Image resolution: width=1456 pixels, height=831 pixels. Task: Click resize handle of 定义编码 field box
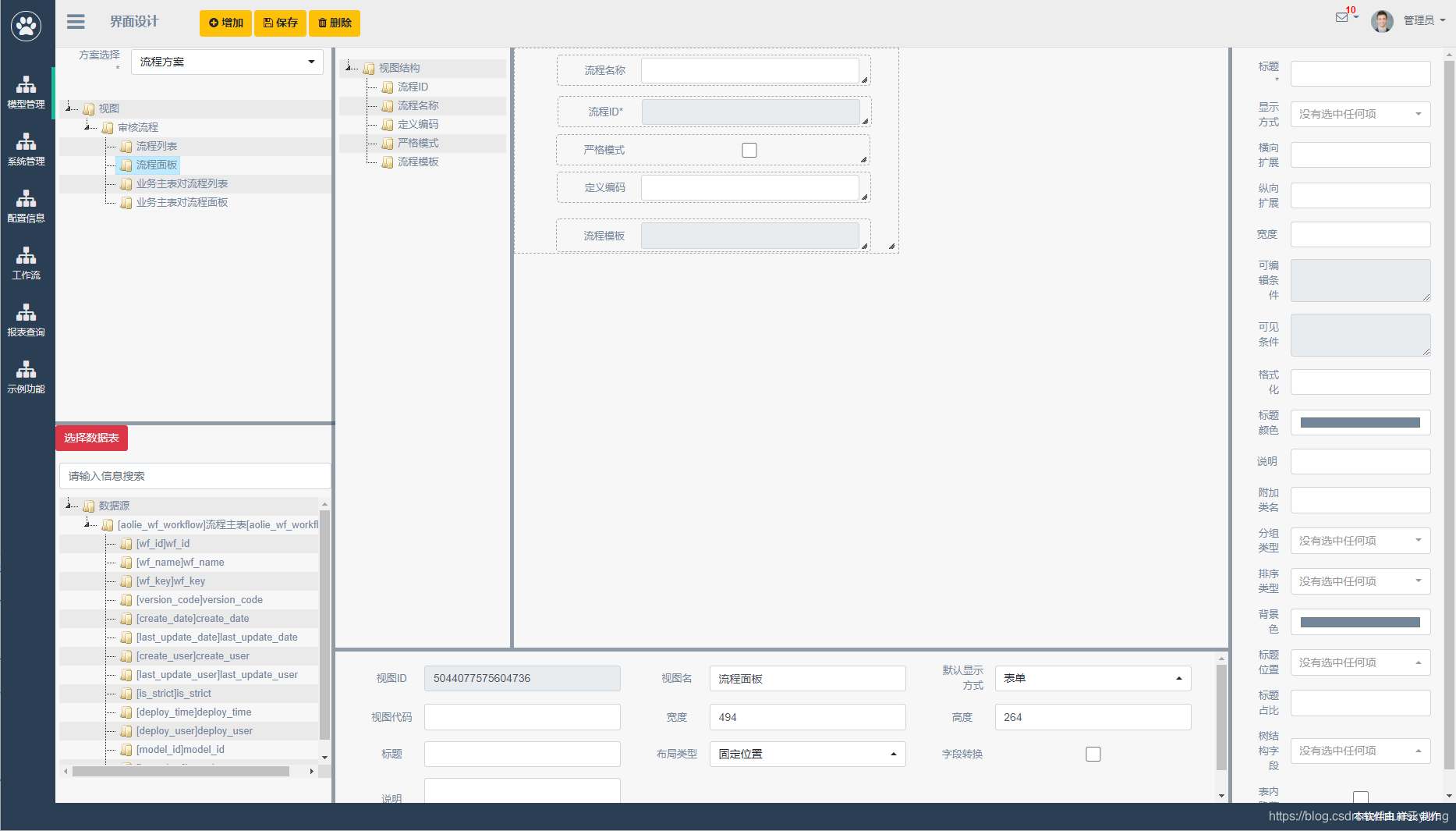[x=864, y=197]
